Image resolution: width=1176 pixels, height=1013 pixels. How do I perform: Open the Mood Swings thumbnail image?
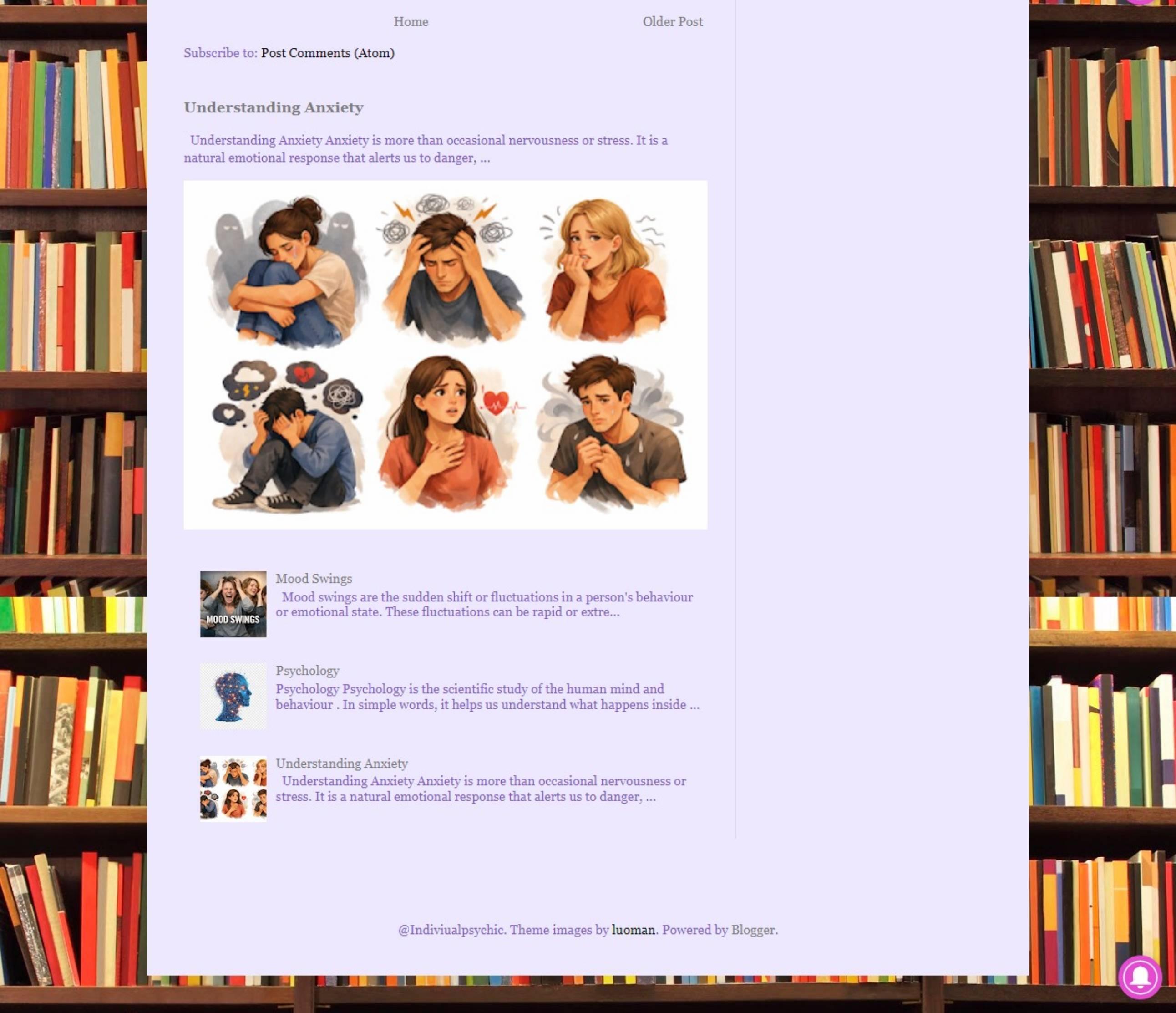point(233,604)
